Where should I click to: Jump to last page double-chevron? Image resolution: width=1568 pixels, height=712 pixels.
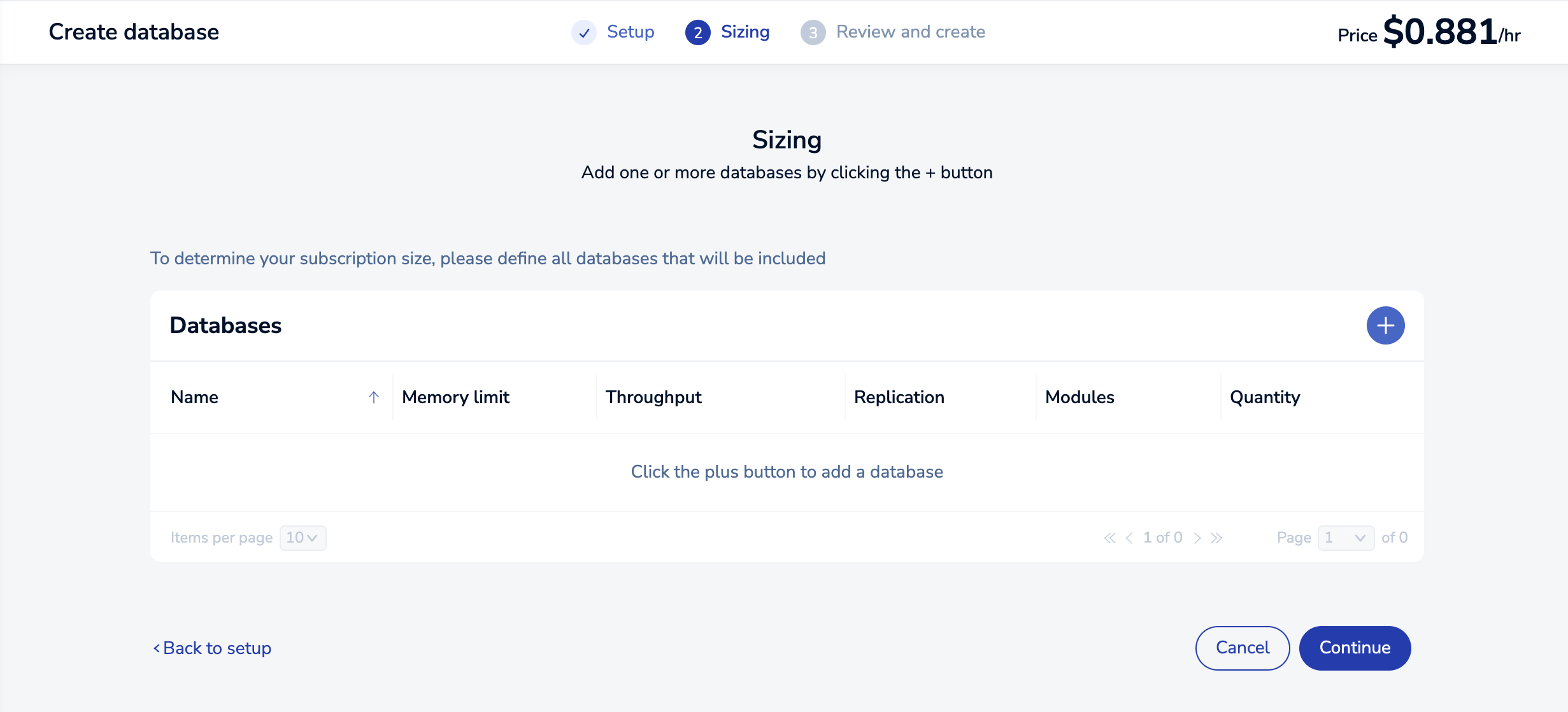pos(1216,538)
